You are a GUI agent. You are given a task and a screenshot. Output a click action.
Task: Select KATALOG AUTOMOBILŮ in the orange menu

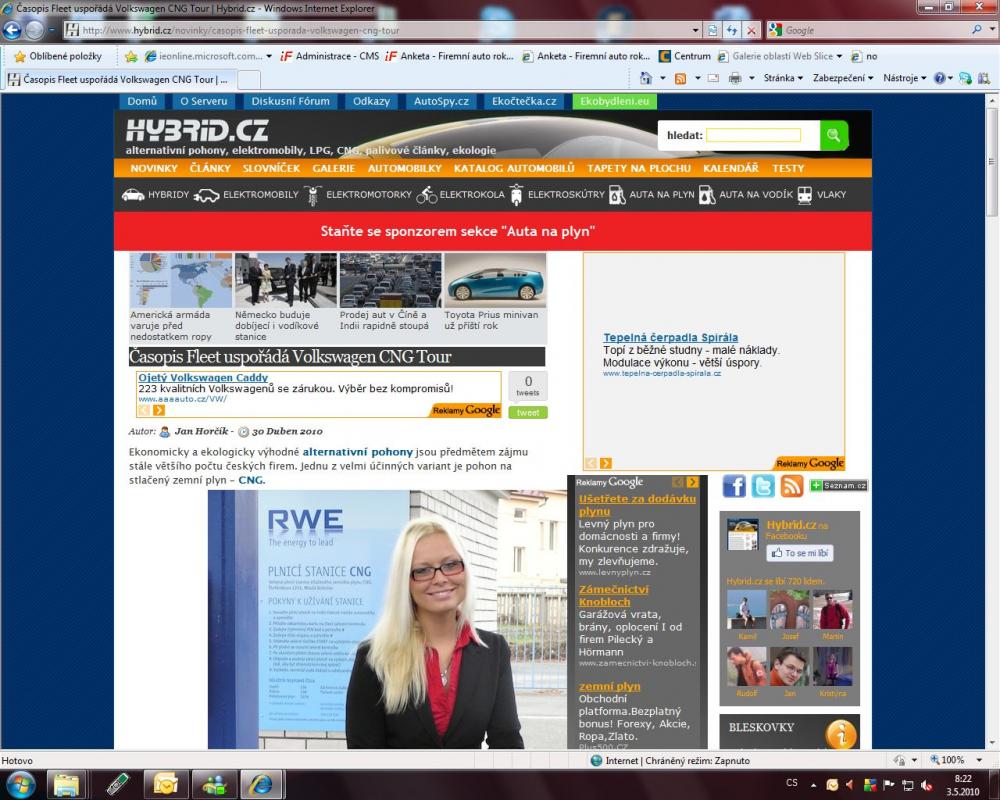(514, 168)
